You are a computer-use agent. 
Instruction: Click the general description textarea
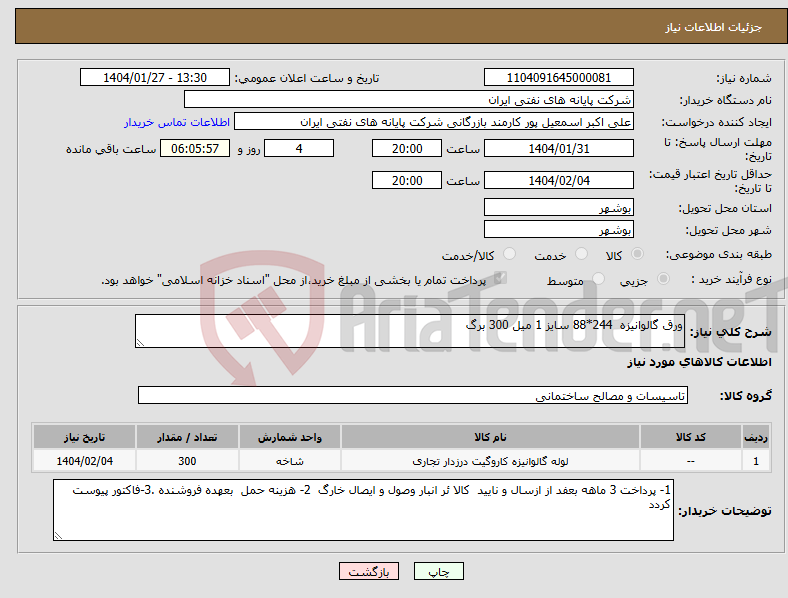click(410, 331)
